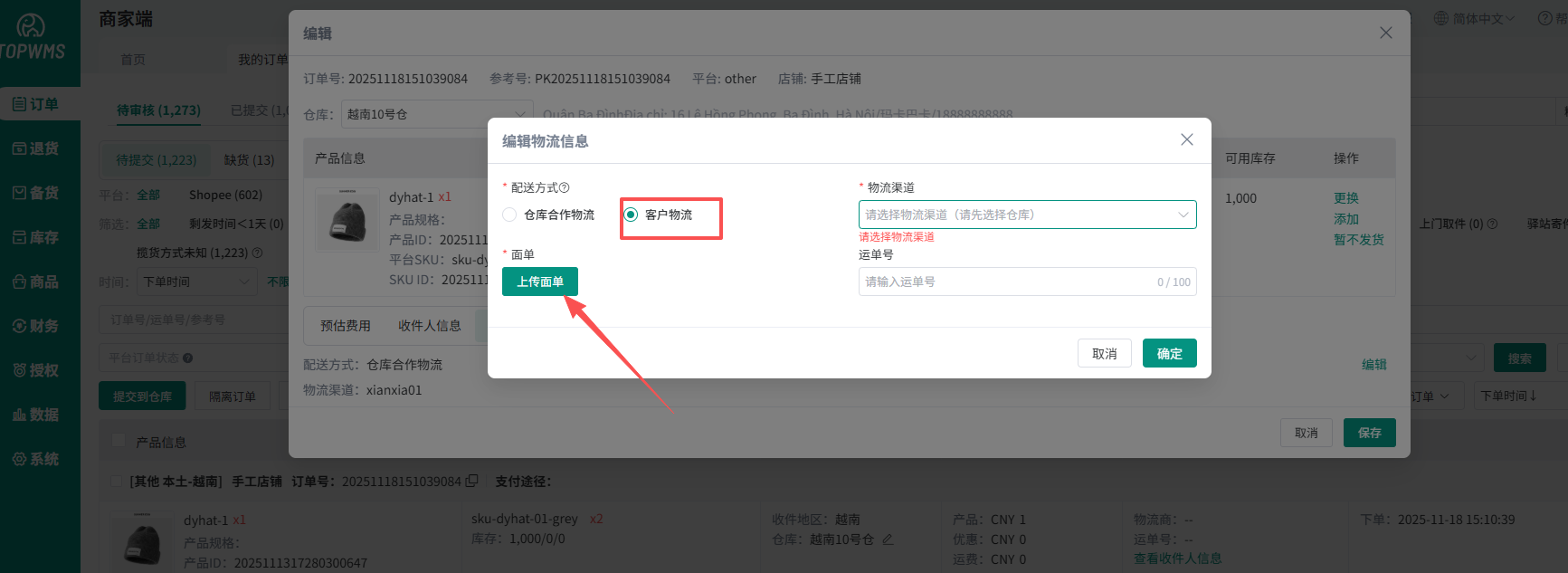Close the 编辑 order dialog
The width and height of the screenshot is (1568, 573).
[x=1385, y=33]
